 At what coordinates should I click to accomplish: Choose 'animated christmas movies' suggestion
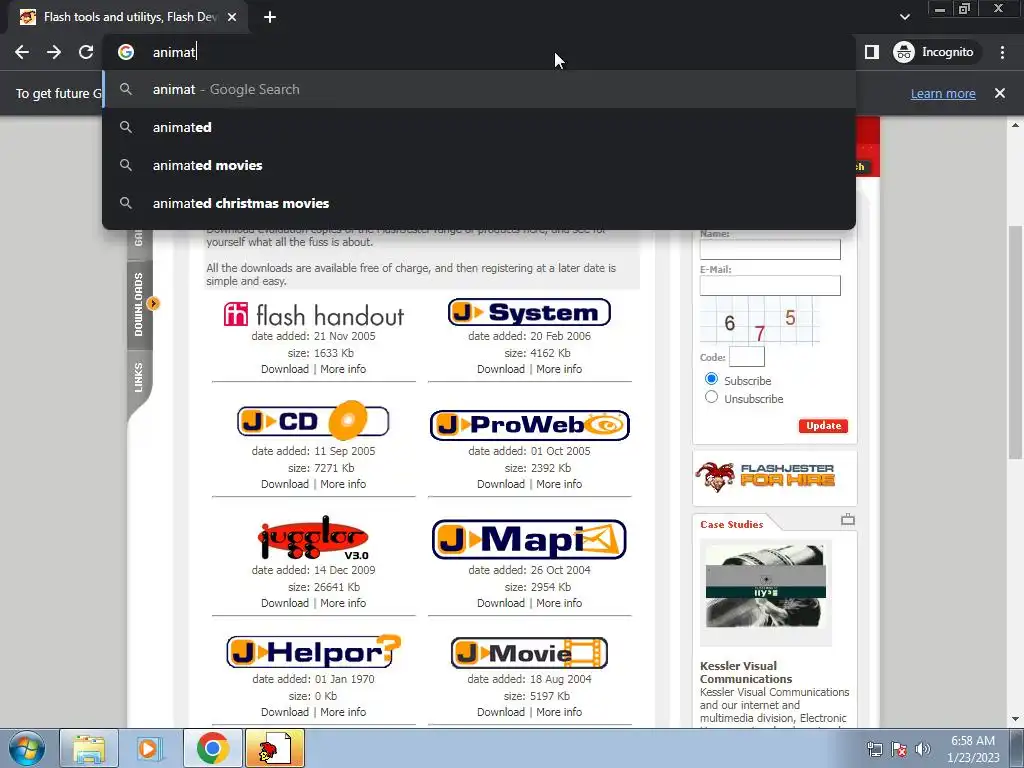coord(479,203)
